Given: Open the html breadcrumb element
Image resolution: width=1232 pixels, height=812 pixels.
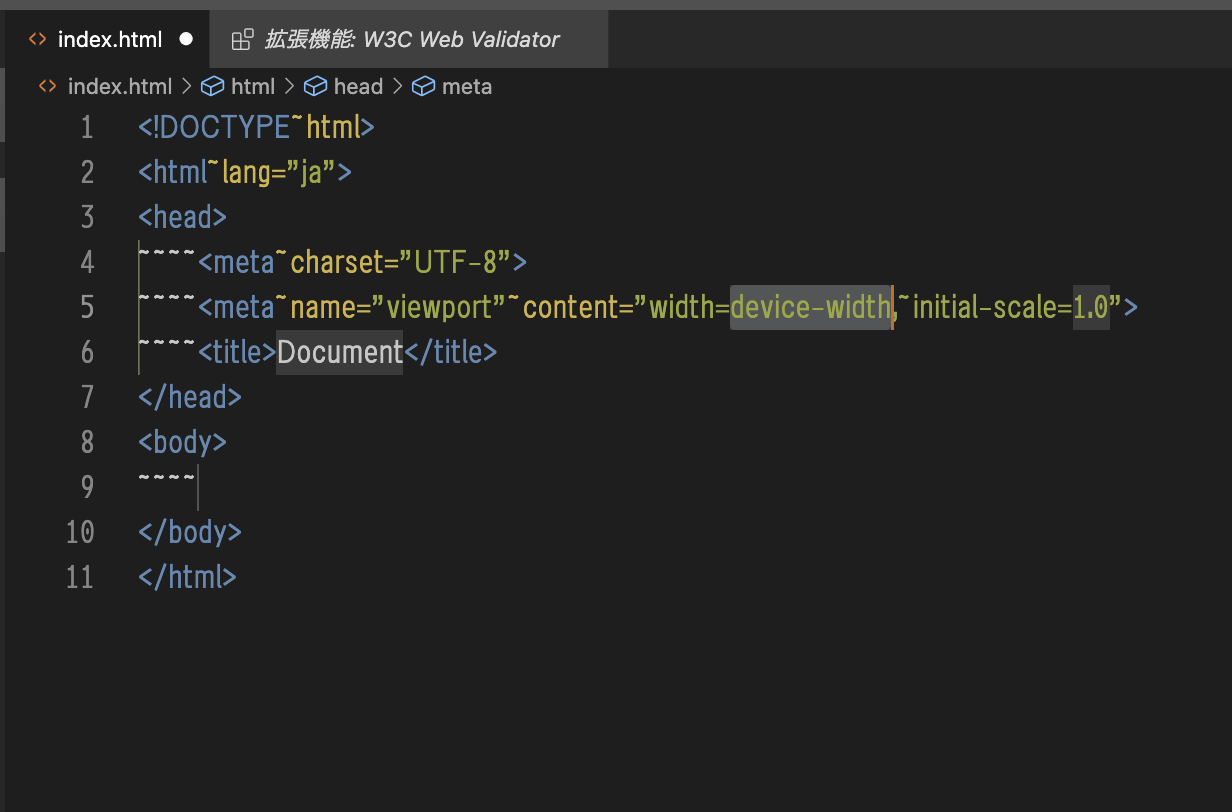Looking at the screenshot, I should pyautogui.click(x=252, y=87).
